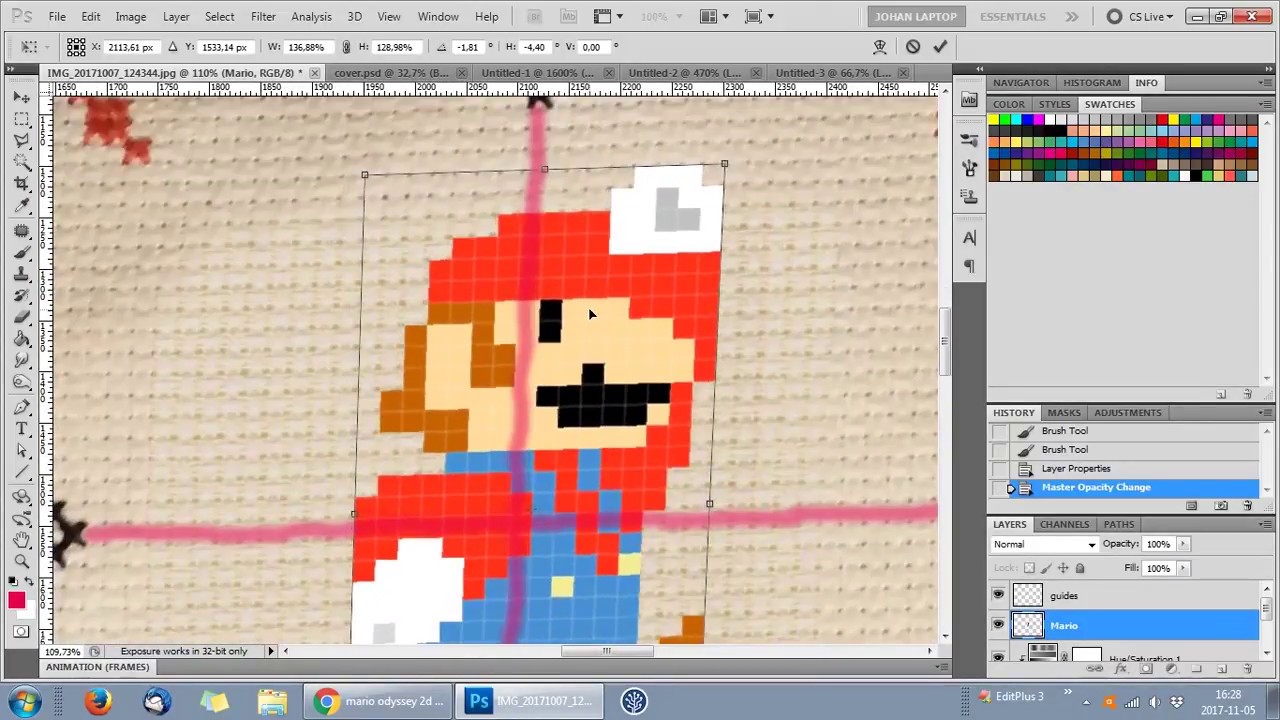
Task: Open the Layers panel options menu
Action: point(1267,524)
